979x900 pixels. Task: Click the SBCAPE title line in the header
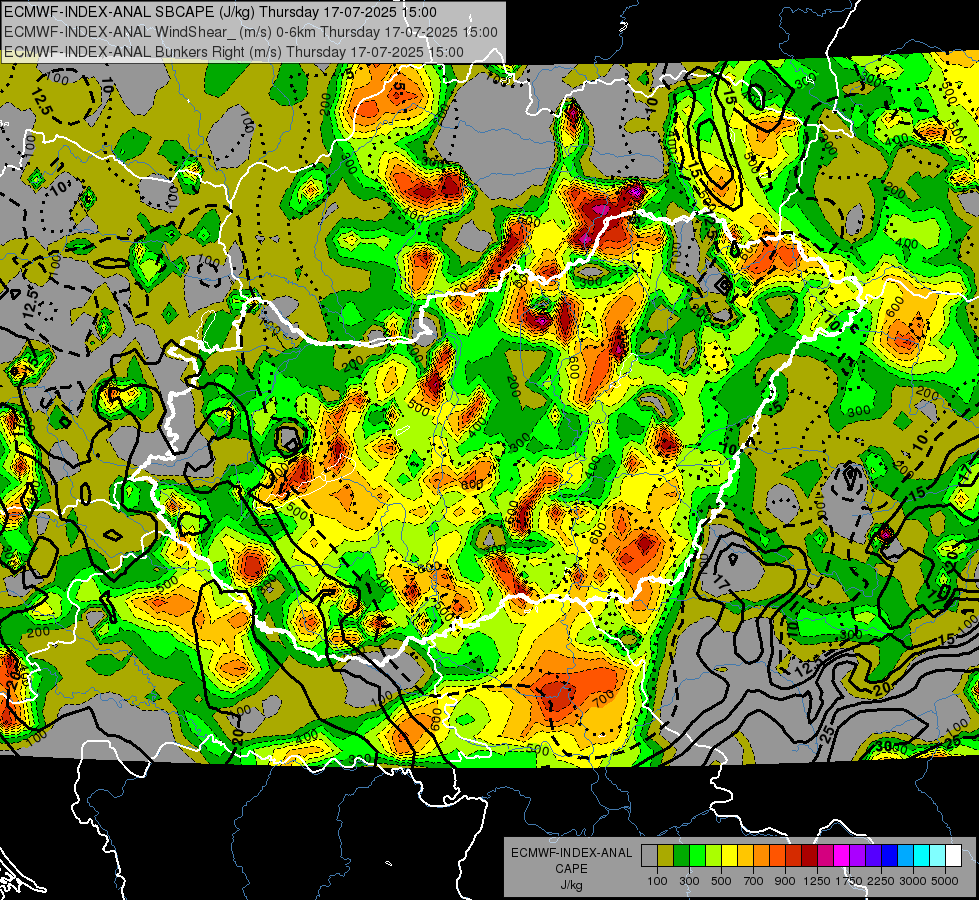(x=220, y=12)
